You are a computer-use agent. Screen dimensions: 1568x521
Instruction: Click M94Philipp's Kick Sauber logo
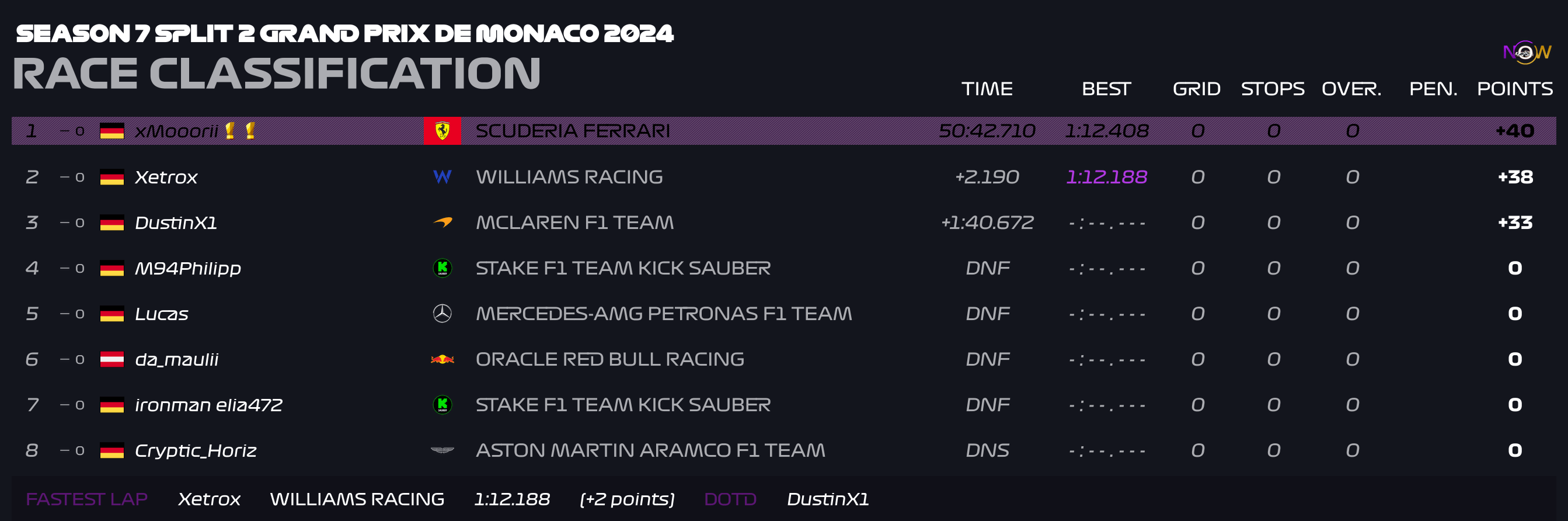[x=442, y=268]
